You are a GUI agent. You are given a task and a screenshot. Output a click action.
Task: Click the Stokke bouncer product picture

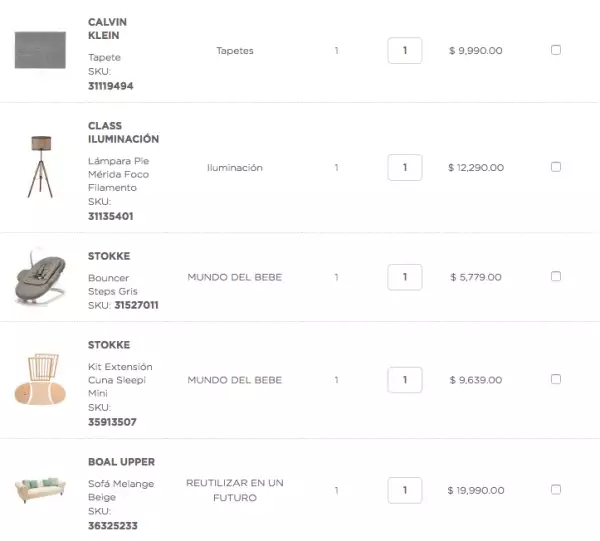(40, 277)
